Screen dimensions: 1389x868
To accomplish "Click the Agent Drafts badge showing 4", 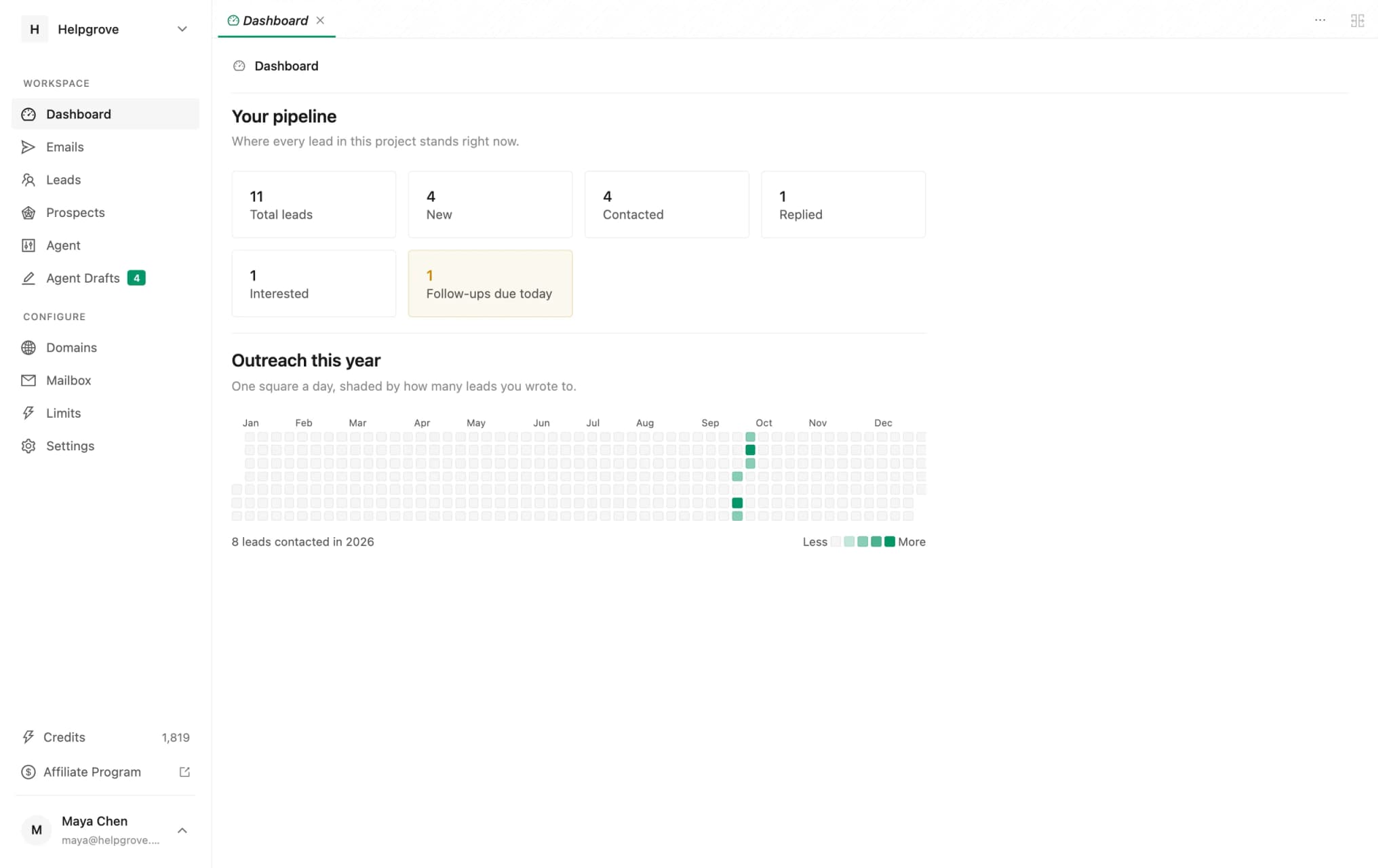I will tap(136, 278).
